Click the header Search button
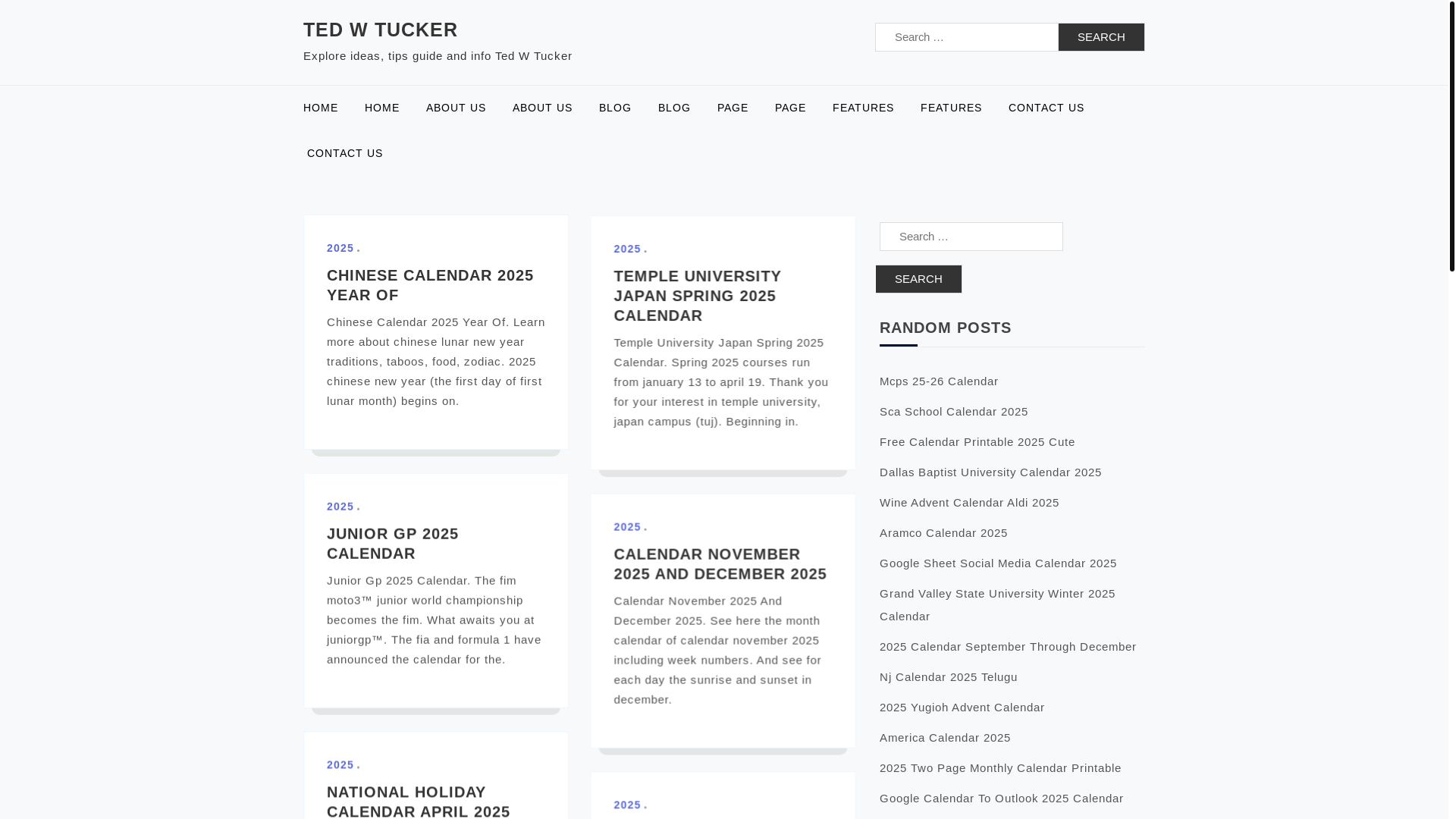1456x819 pixels. coord(1101,37)
